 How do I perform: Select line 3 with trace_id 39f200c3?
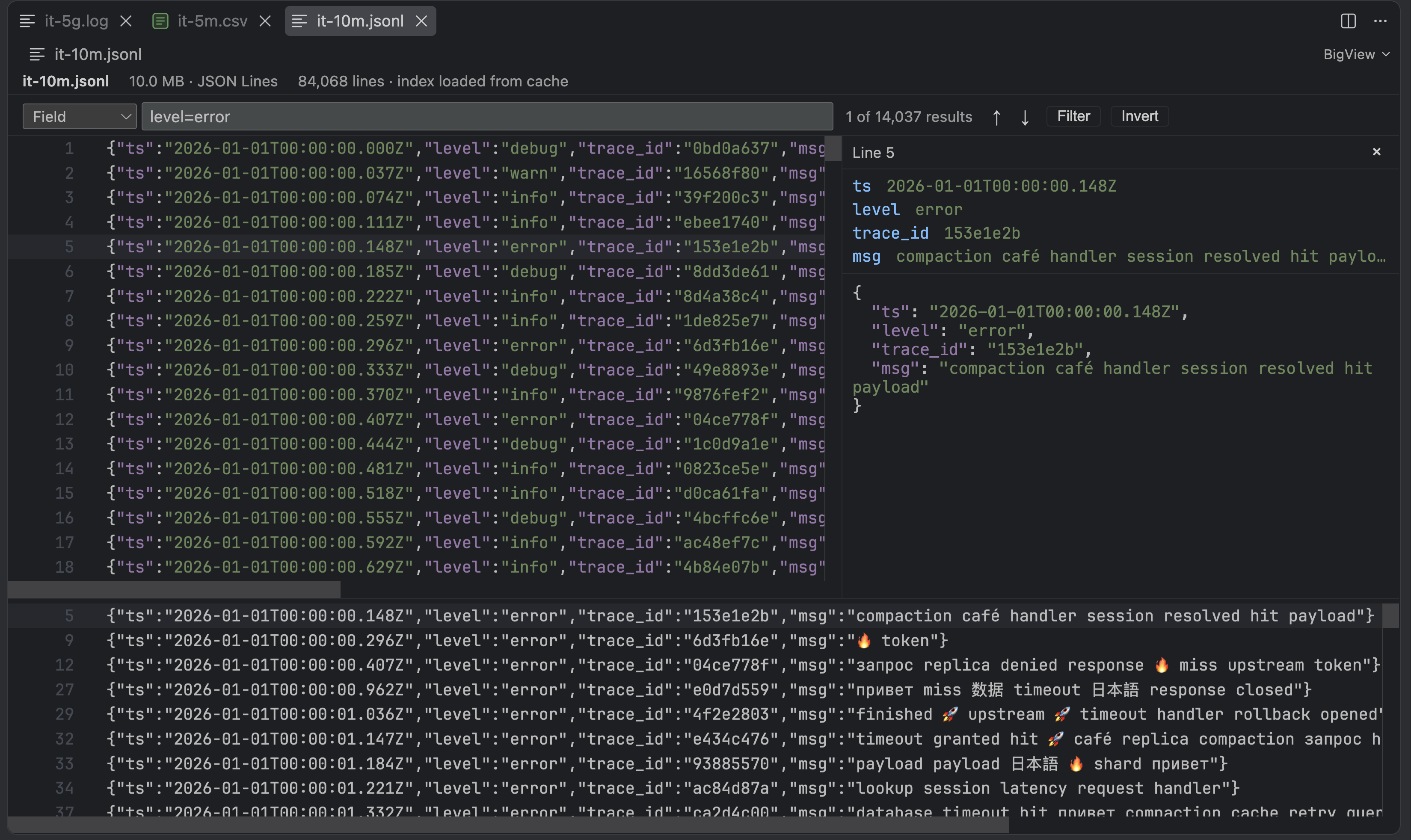pyautogui.click(x=416, y=198)
